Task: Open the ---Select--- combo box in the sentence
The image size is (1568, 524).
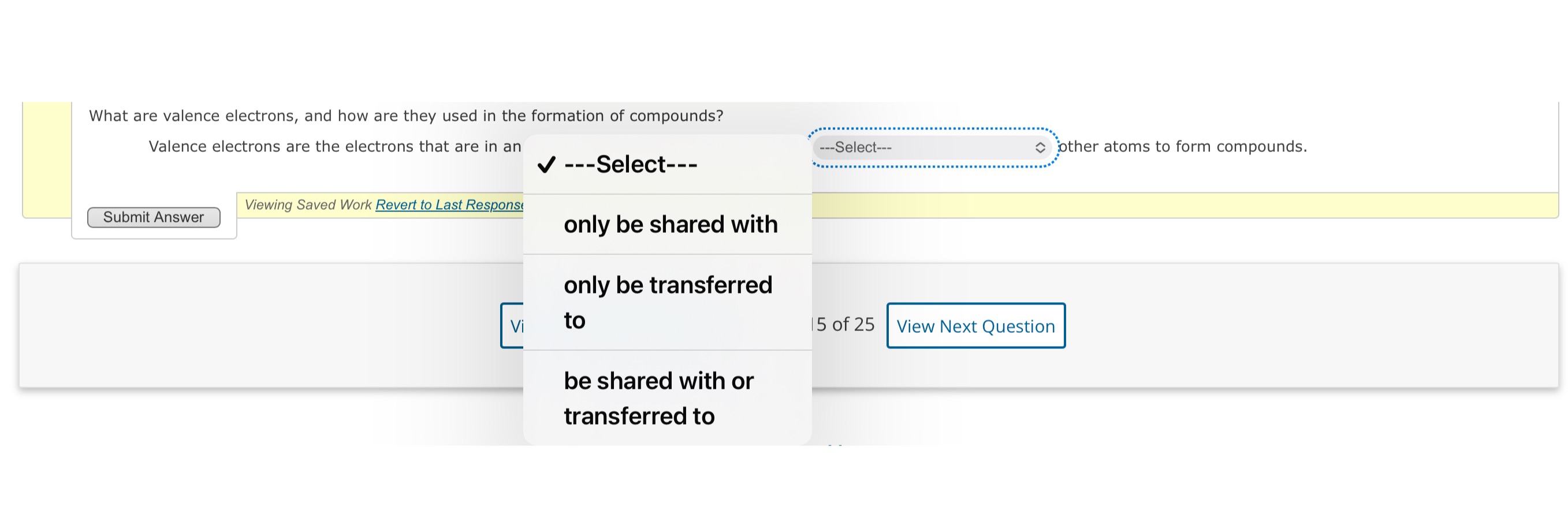Action: (932, 148)
